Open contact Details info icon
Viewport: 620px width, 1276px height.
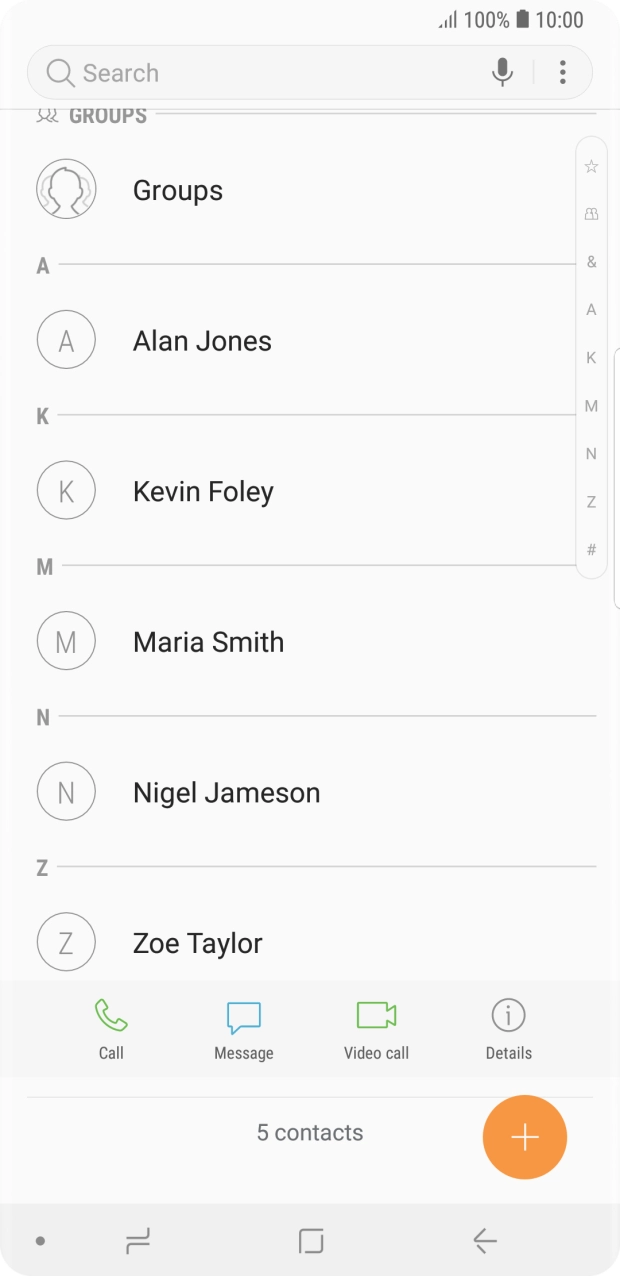508,1016
